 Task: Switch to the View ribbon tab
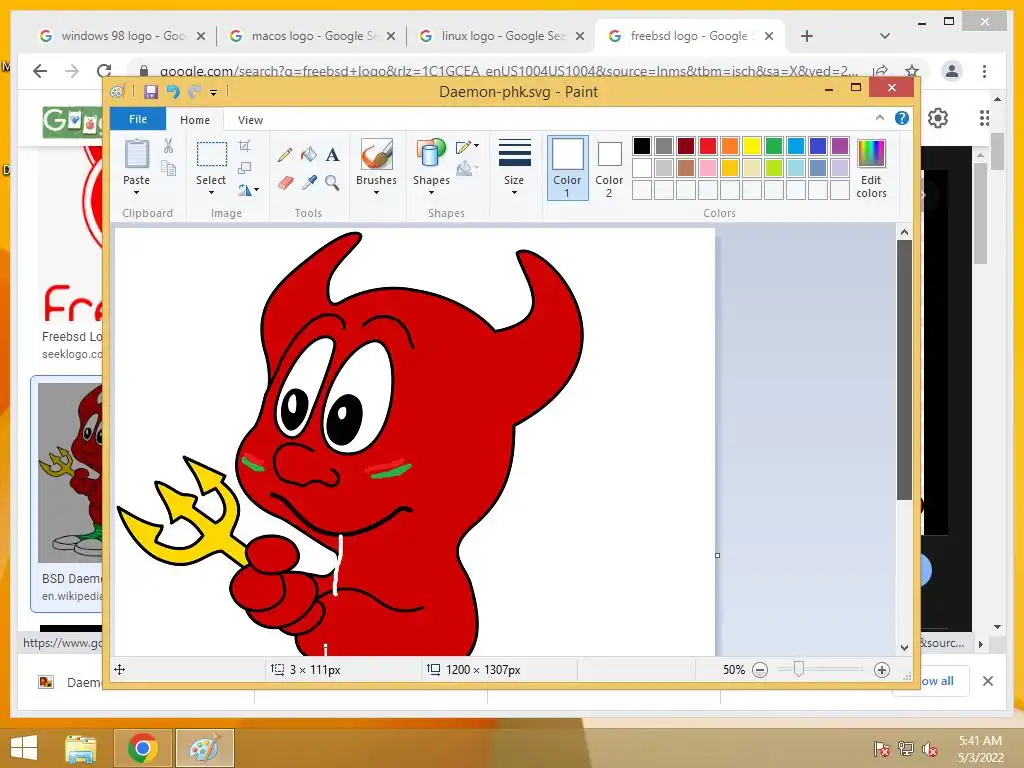coord(250,120)
